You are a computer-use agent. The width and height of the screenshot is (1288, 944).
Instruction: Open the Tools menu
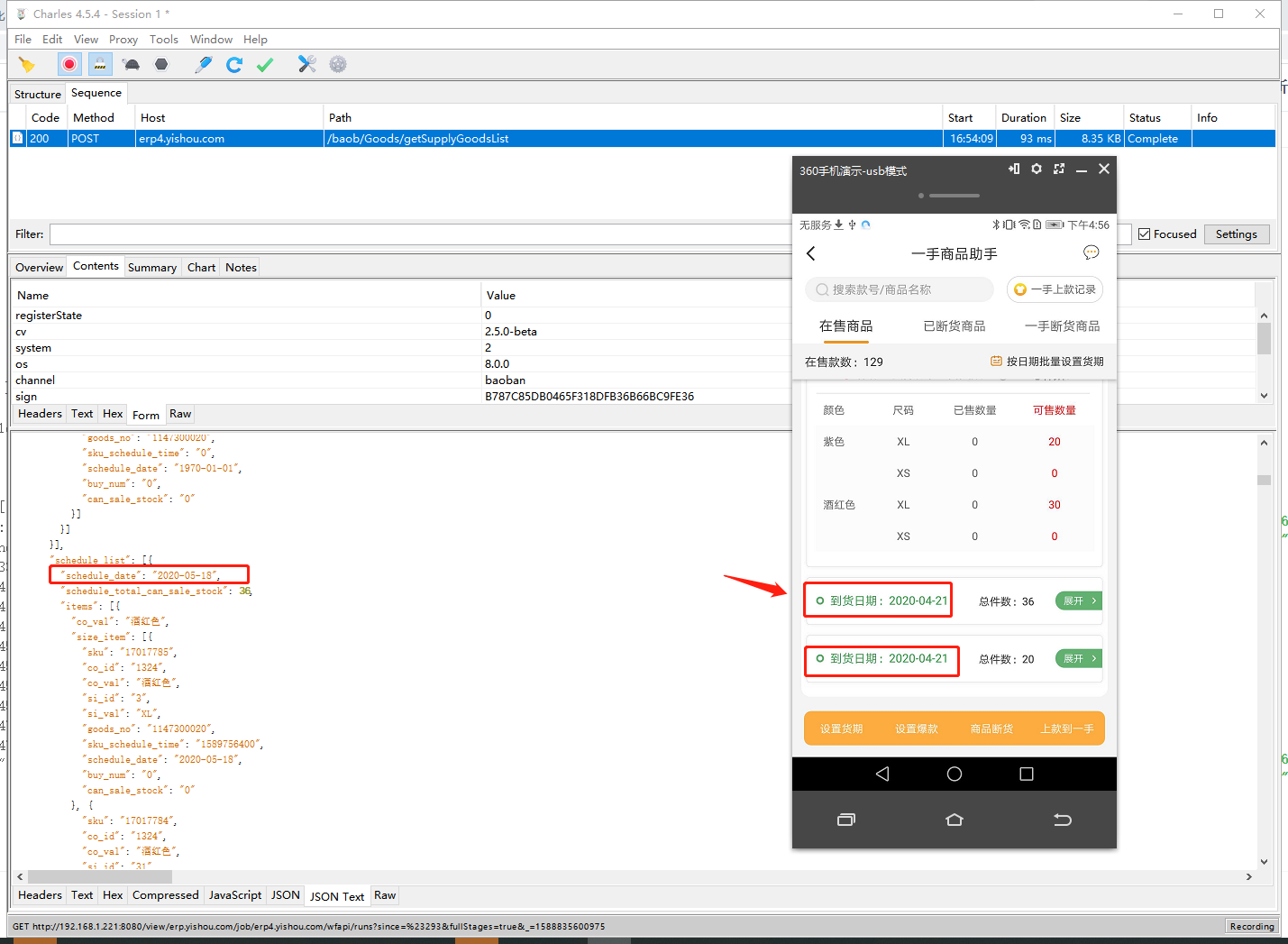[164, 39]
